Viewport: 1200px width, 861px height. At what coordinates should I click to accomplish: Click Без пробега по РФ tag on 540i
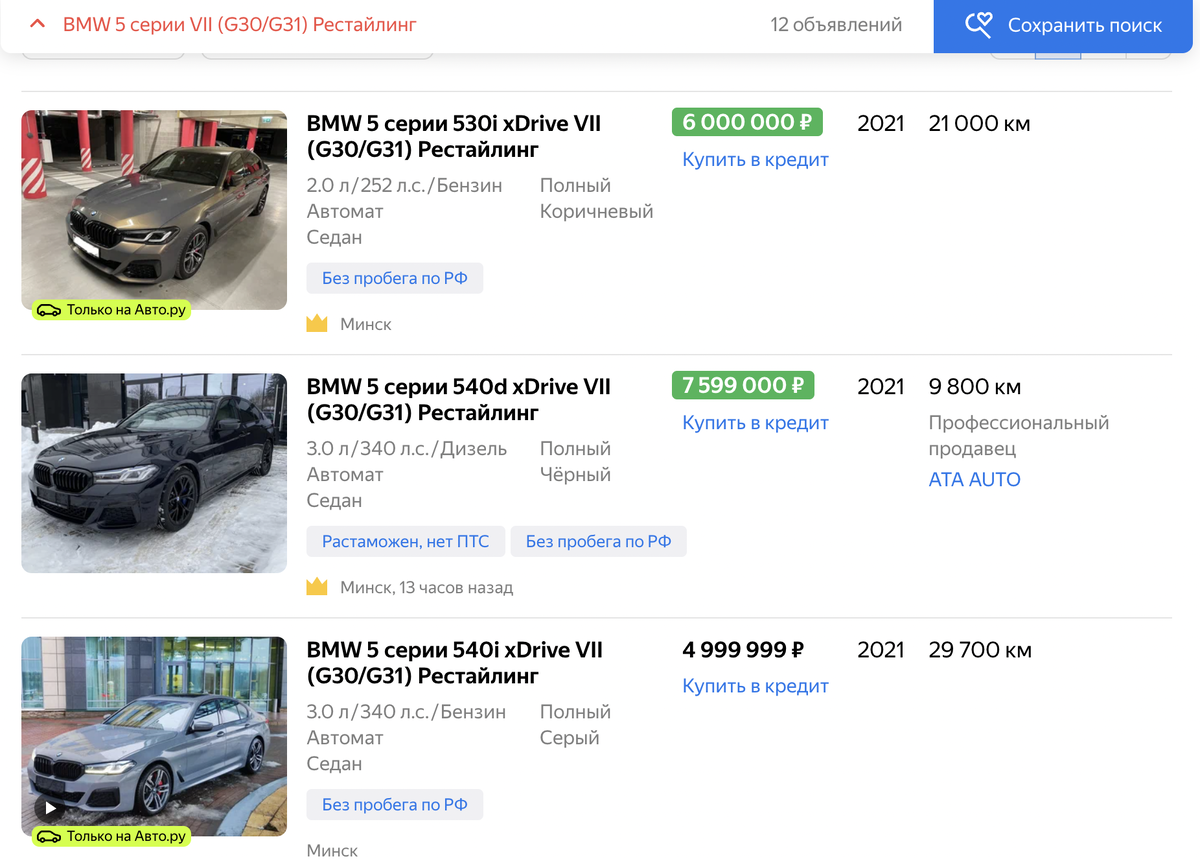tap(395, 804)
